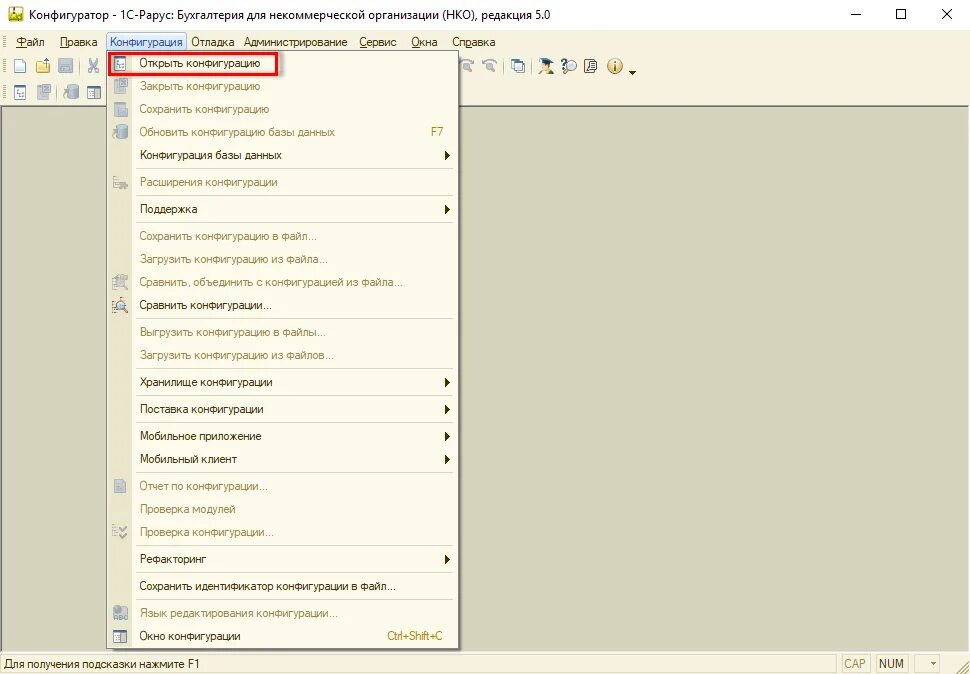Expand the Поставка конфигурации submenu

tap(283, 409)
